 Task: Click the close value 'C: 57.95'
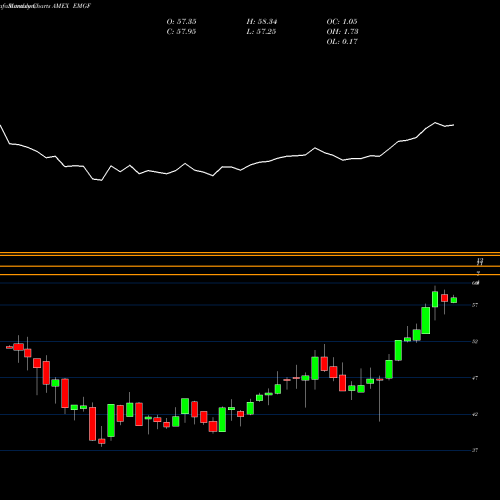point(181,32)
